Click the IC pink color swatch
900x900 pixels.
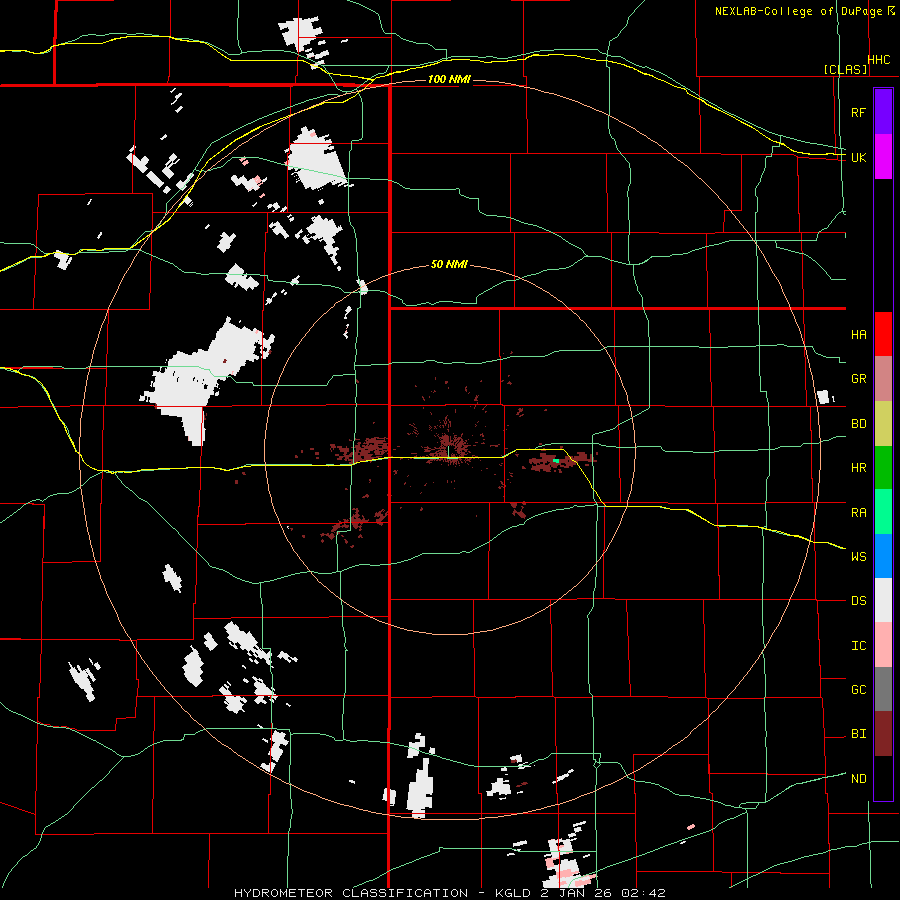(883, 645)
